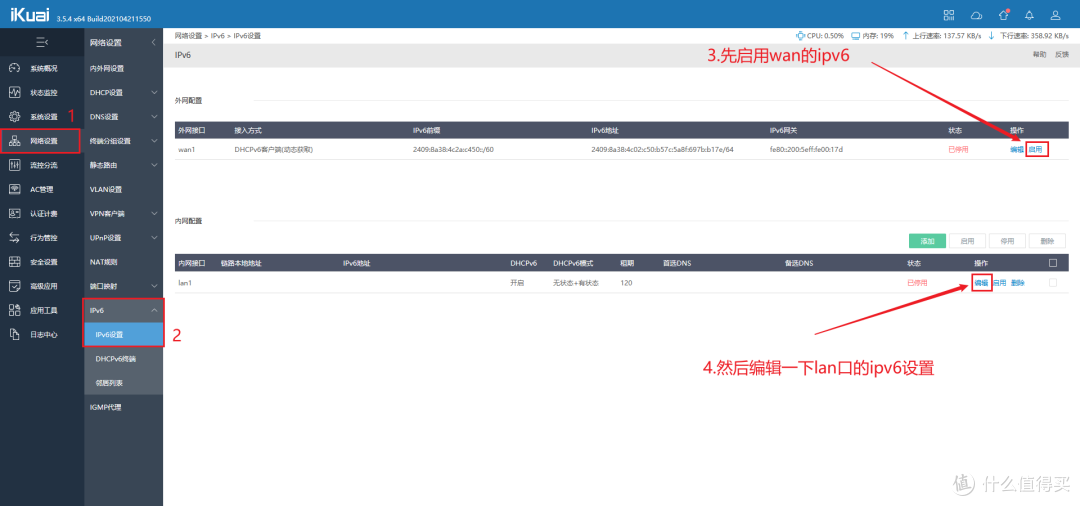This screenshot has width=1080, height=506.
Task: Open the user account icon
Action: tap(1055, 14)
